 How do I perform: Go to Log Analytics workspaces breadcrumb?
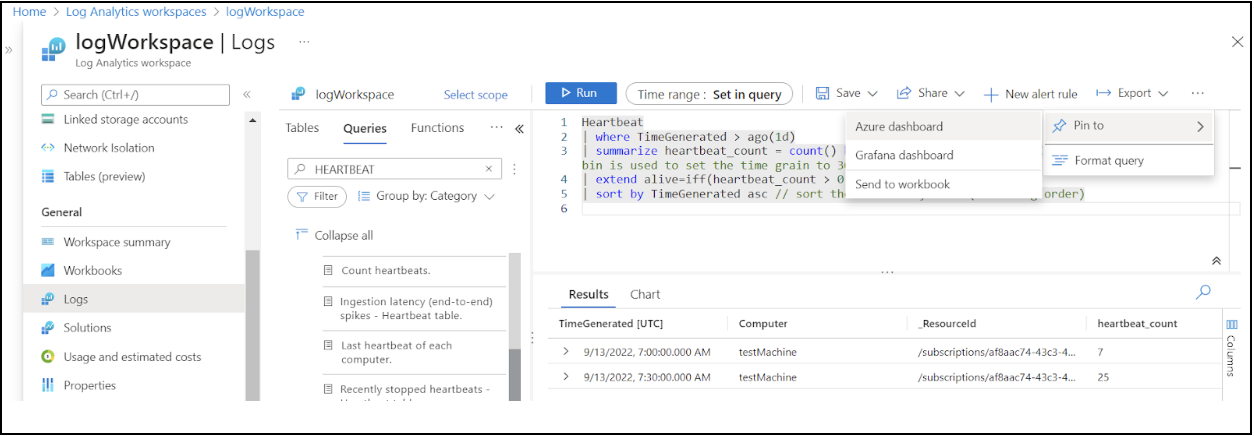point(134,12)
